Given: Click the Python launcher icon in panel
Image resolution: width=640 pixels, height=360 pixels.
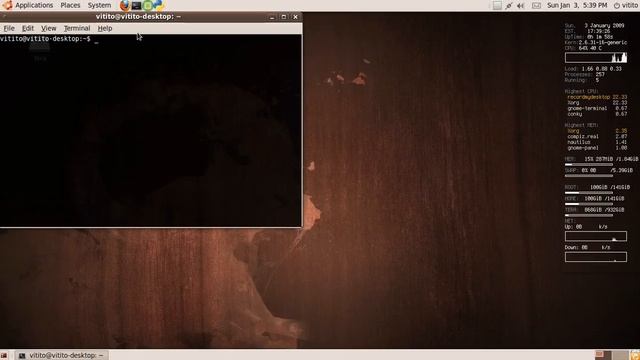Looking at the screenshot, I should tap(158, 5).
